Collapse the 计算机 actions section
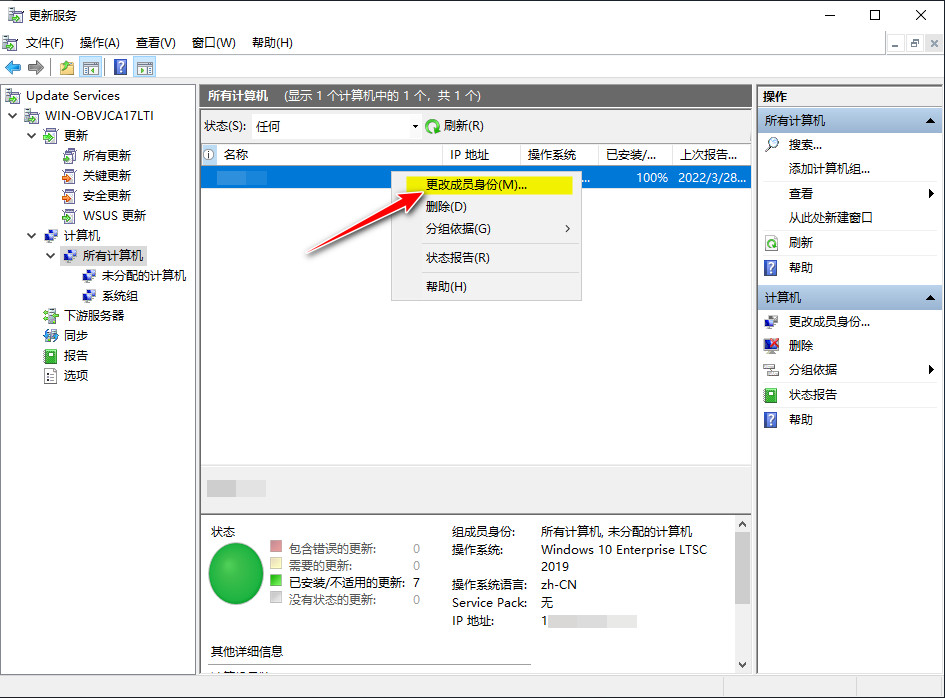Viewport: 945px width, 698px height. click(930, 298)
